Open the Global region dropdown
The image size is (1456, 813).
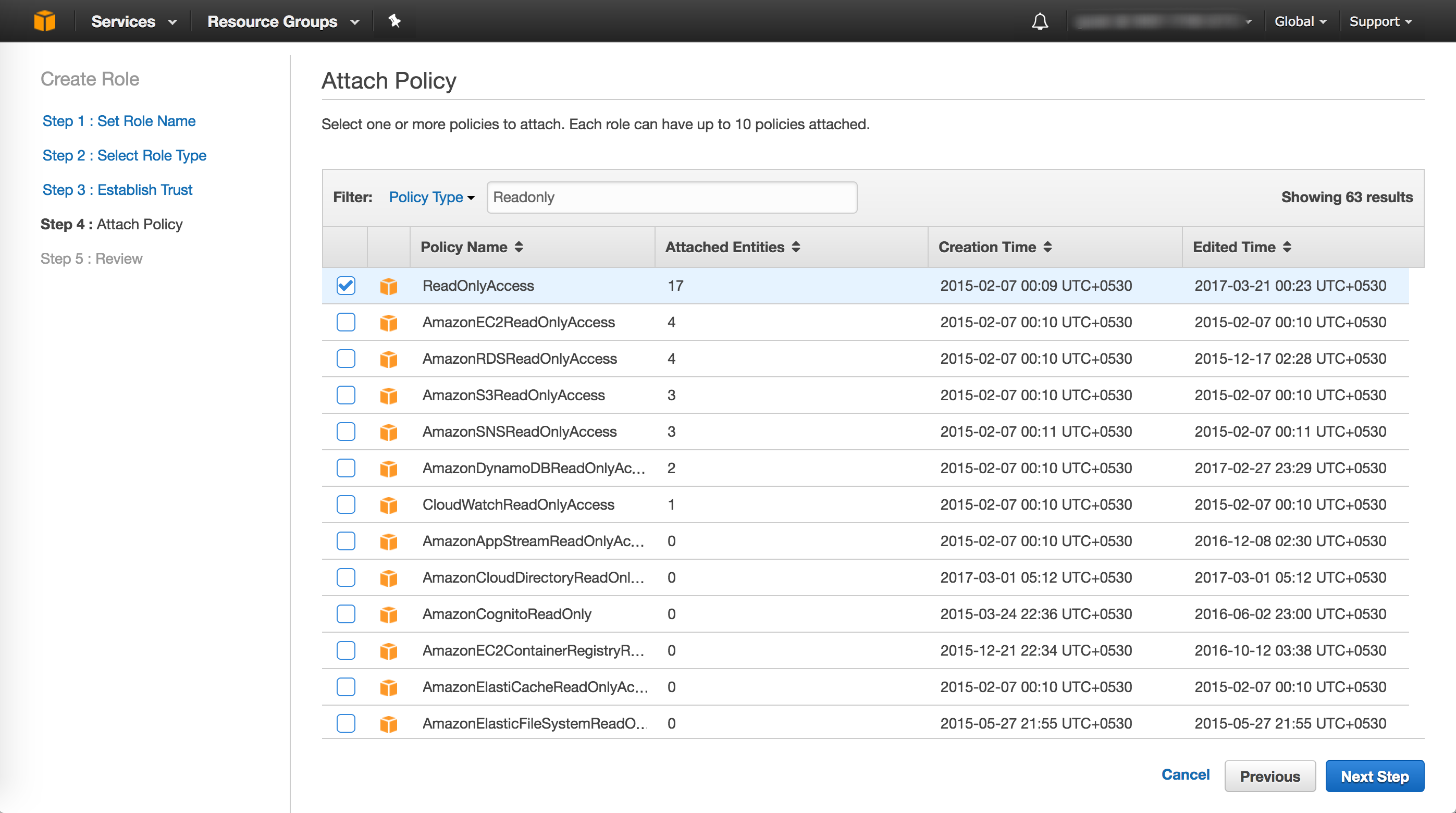1300,21
